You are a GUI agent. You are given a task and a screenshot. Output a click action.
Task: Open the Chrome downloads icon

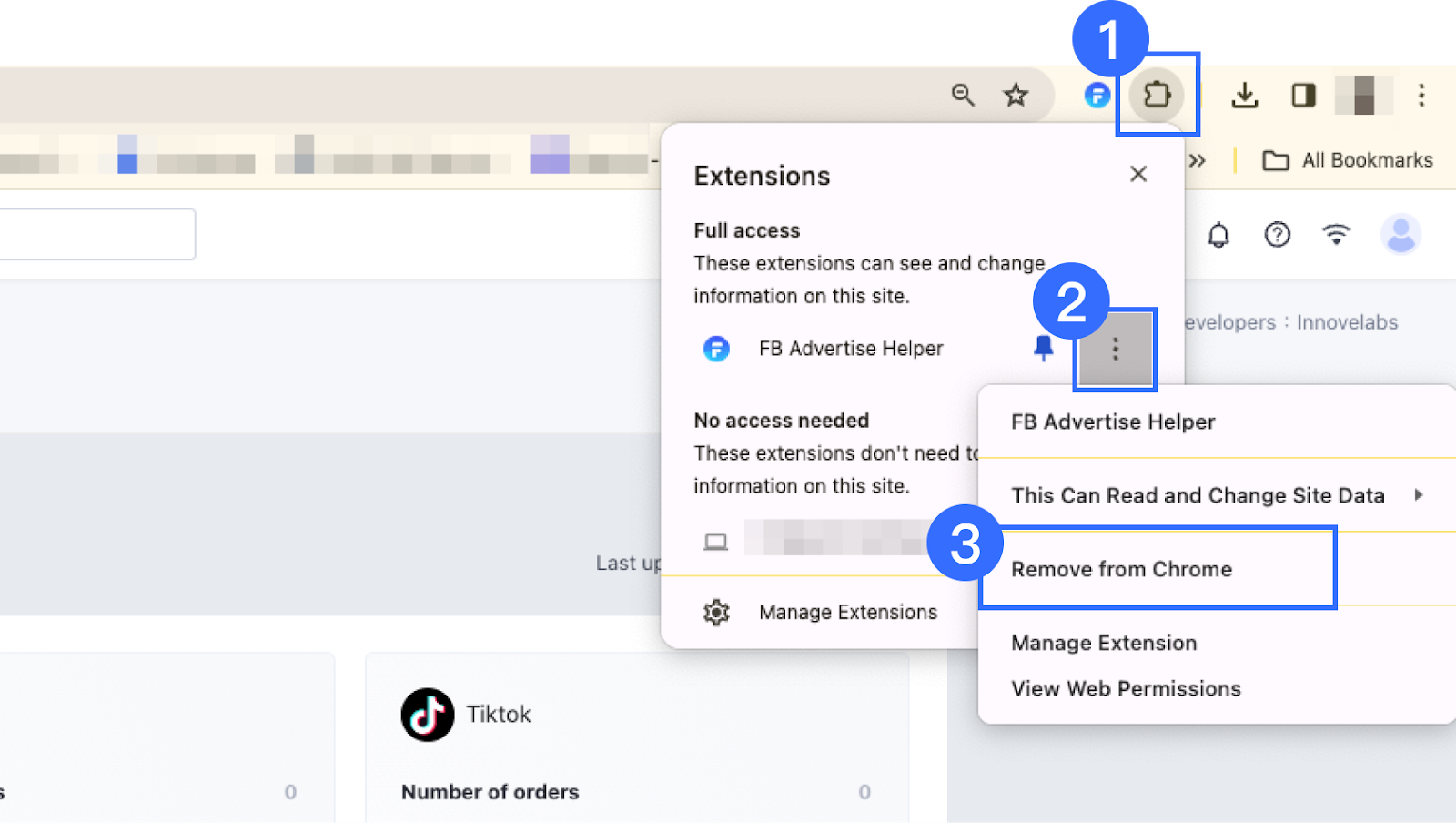pos(1244,95)
